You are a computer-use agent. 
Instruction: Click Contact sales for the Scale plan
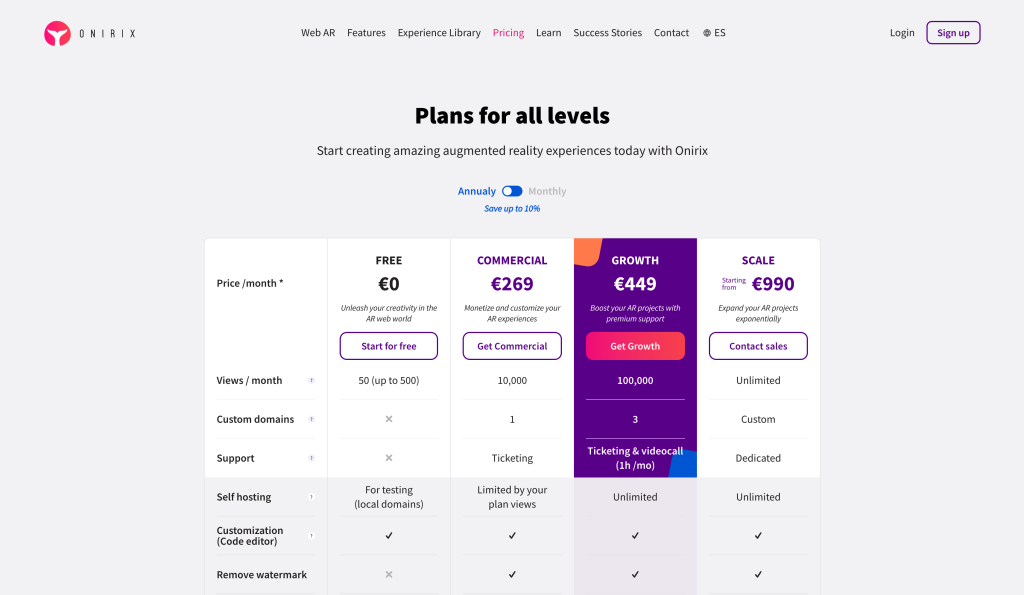point(758,345)
